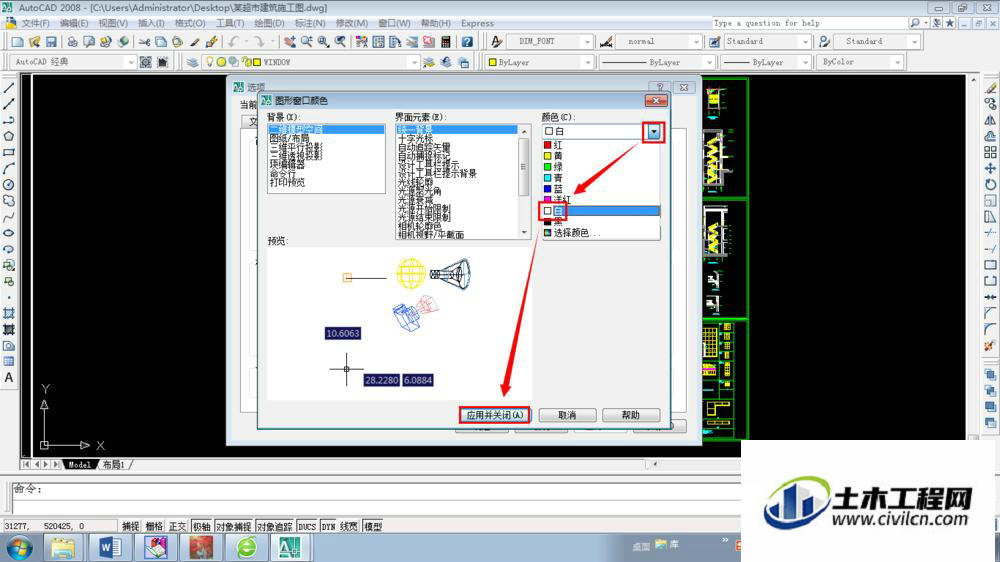Click the Match Properties brush icon

(212, 42)
